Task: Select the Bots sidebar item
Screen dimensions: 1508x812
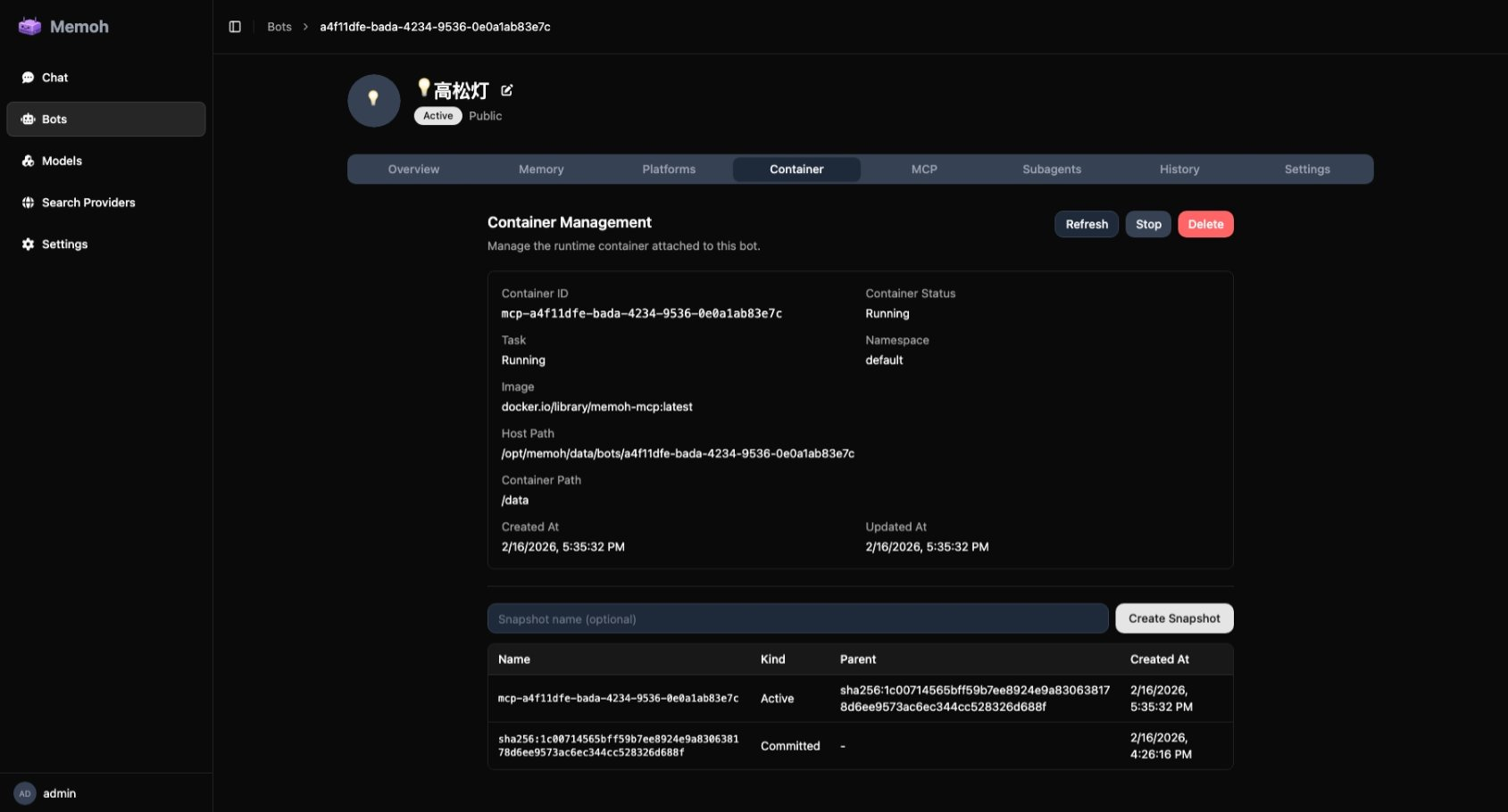Action: 54,120
